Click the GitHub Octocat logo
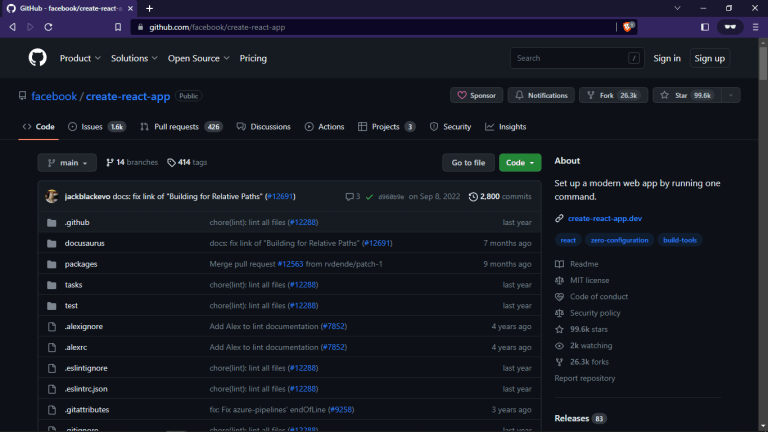 point(37,58)
